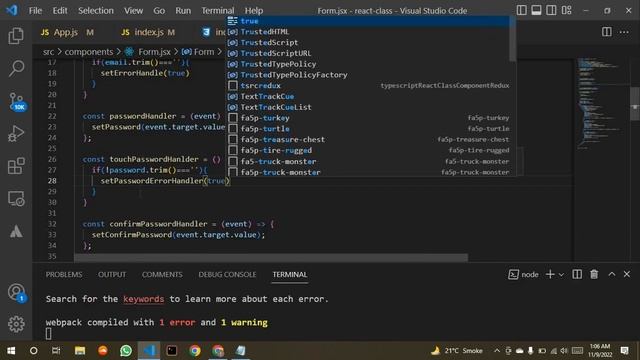Open the Explorer view in activity bar
The width and height of the screenshot is (640, 360).
[16, 36]
